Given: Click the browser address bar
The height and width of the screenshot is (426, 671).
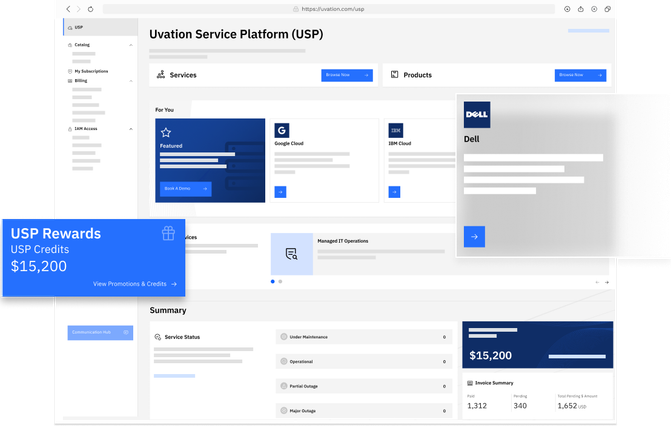Looking at the screenshot, I should tap(330, 9).
